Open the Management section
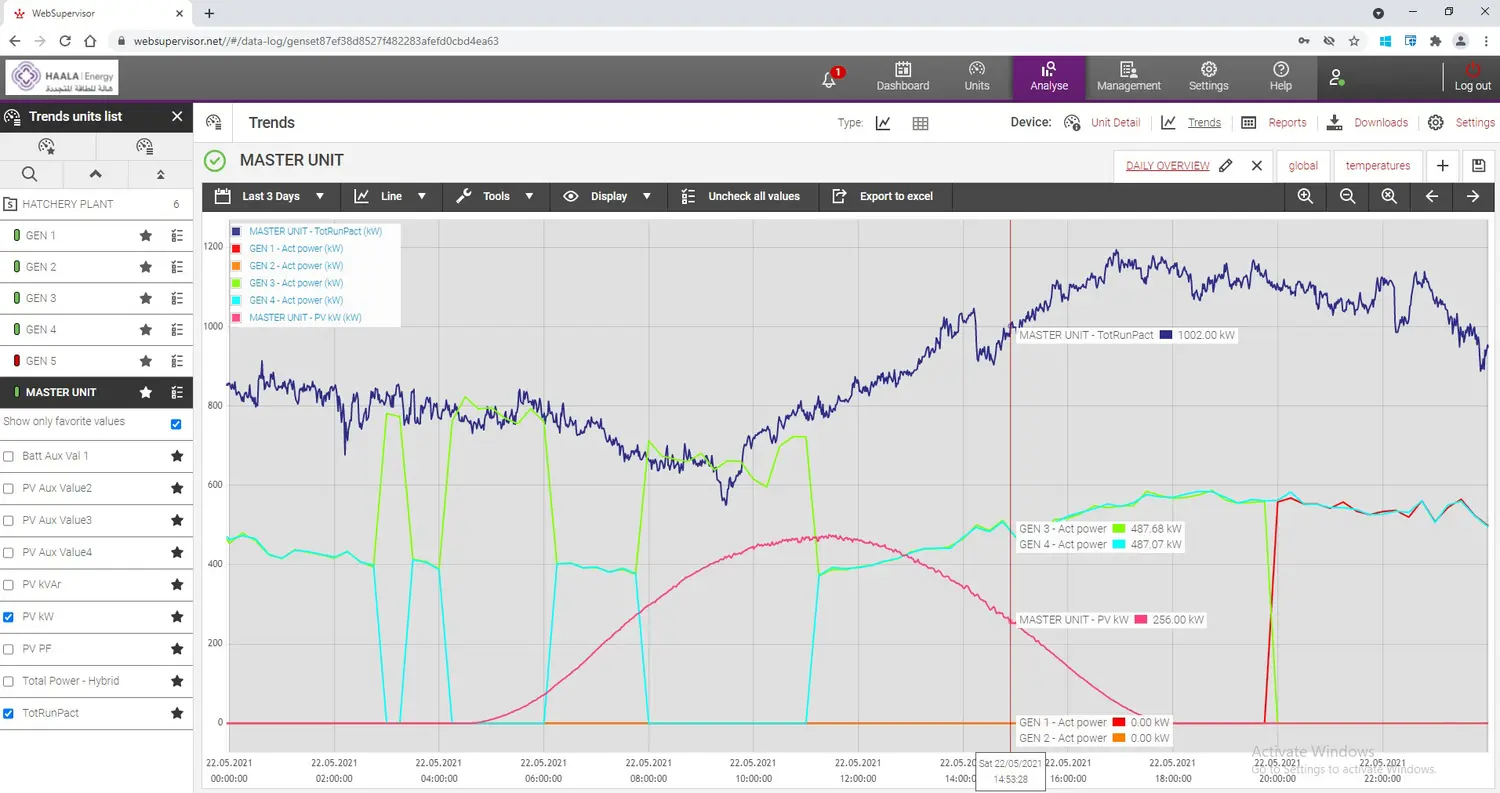Image resolution: width=1500 pixels, height=793 pixels. 1128,77
